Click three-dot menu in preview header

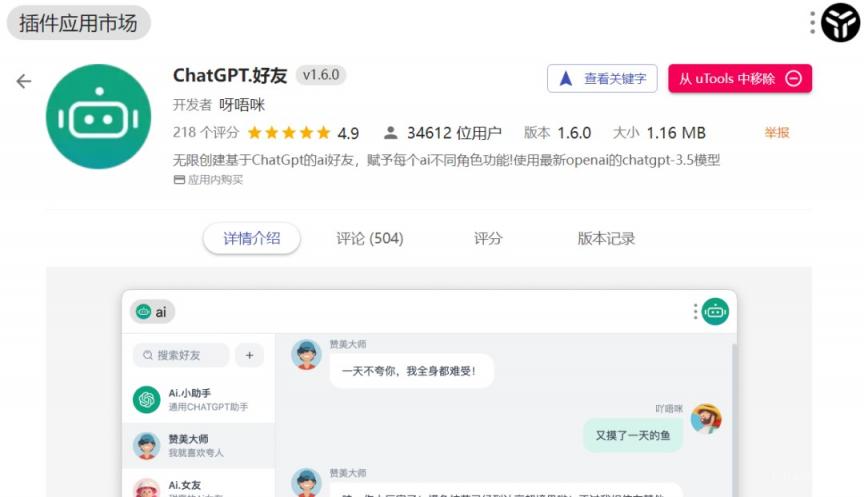coord(695,312)
